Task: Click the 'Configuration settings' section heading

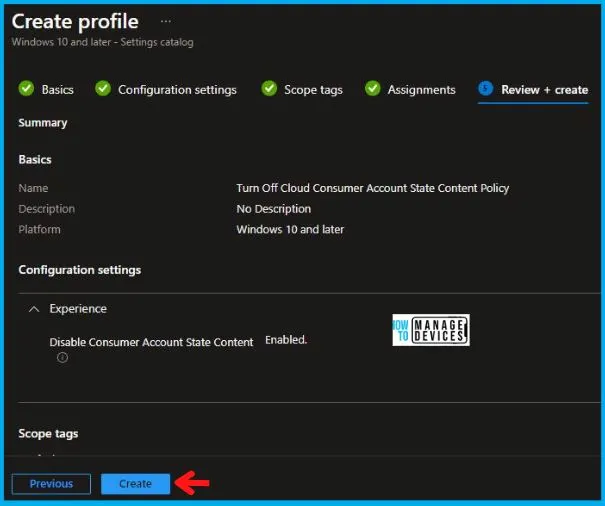Action: [x=80, y=270]
